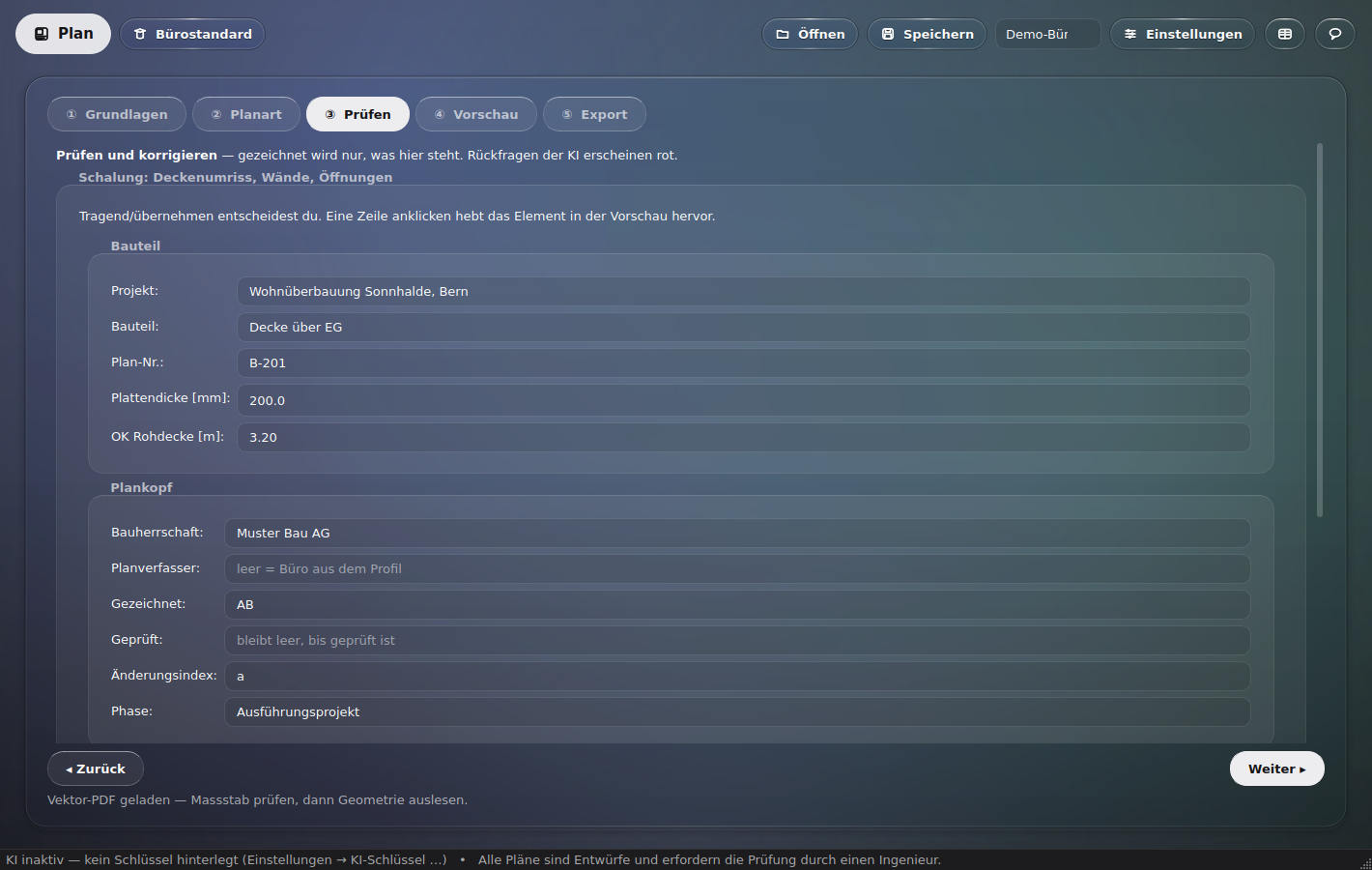Click the 'Vektor-PDF geladen' status message

click(257, 799)
